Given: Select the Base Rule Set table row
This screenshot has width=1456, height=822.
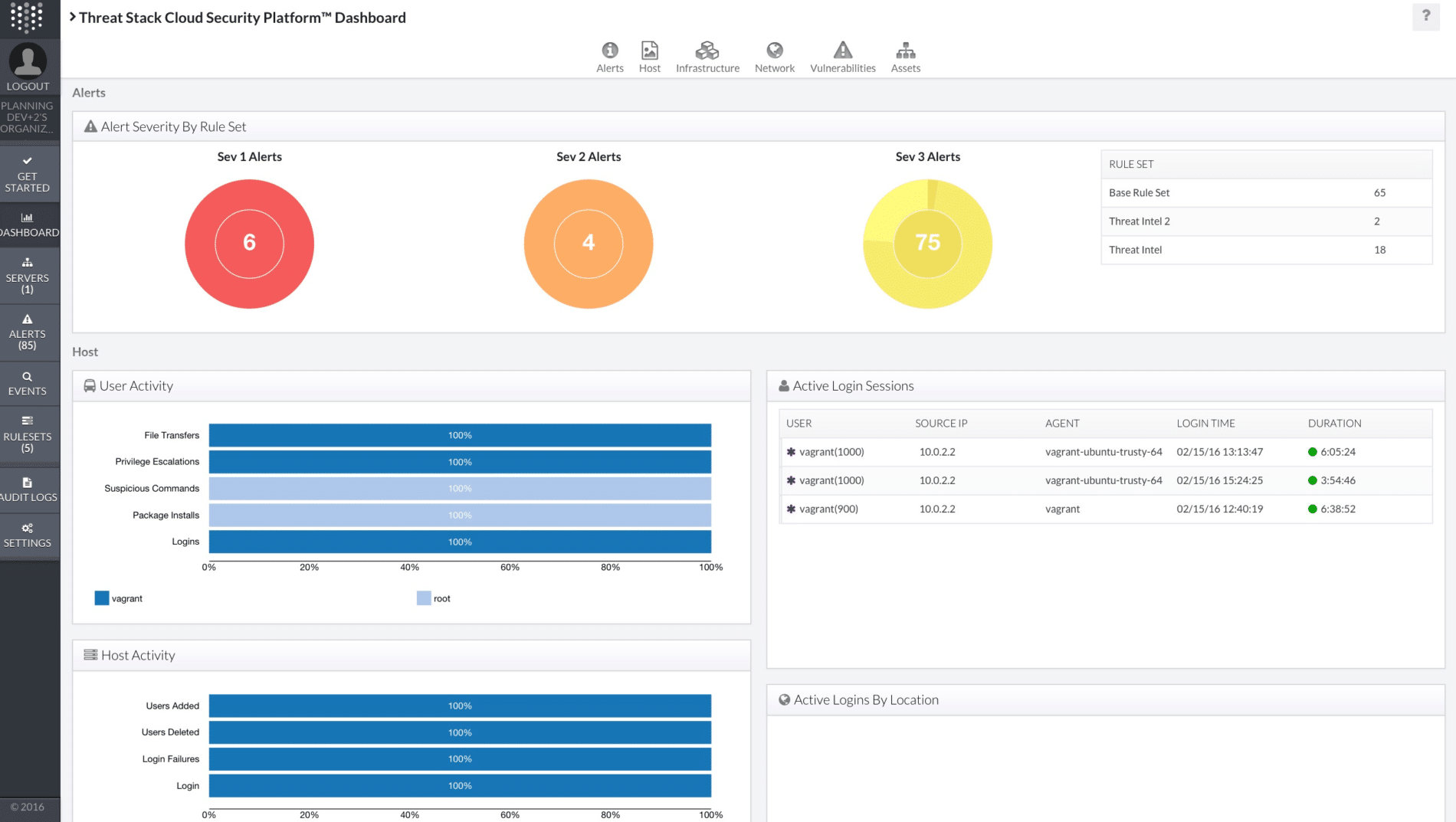Looking at the screenshot, I should coord(1266,193).
